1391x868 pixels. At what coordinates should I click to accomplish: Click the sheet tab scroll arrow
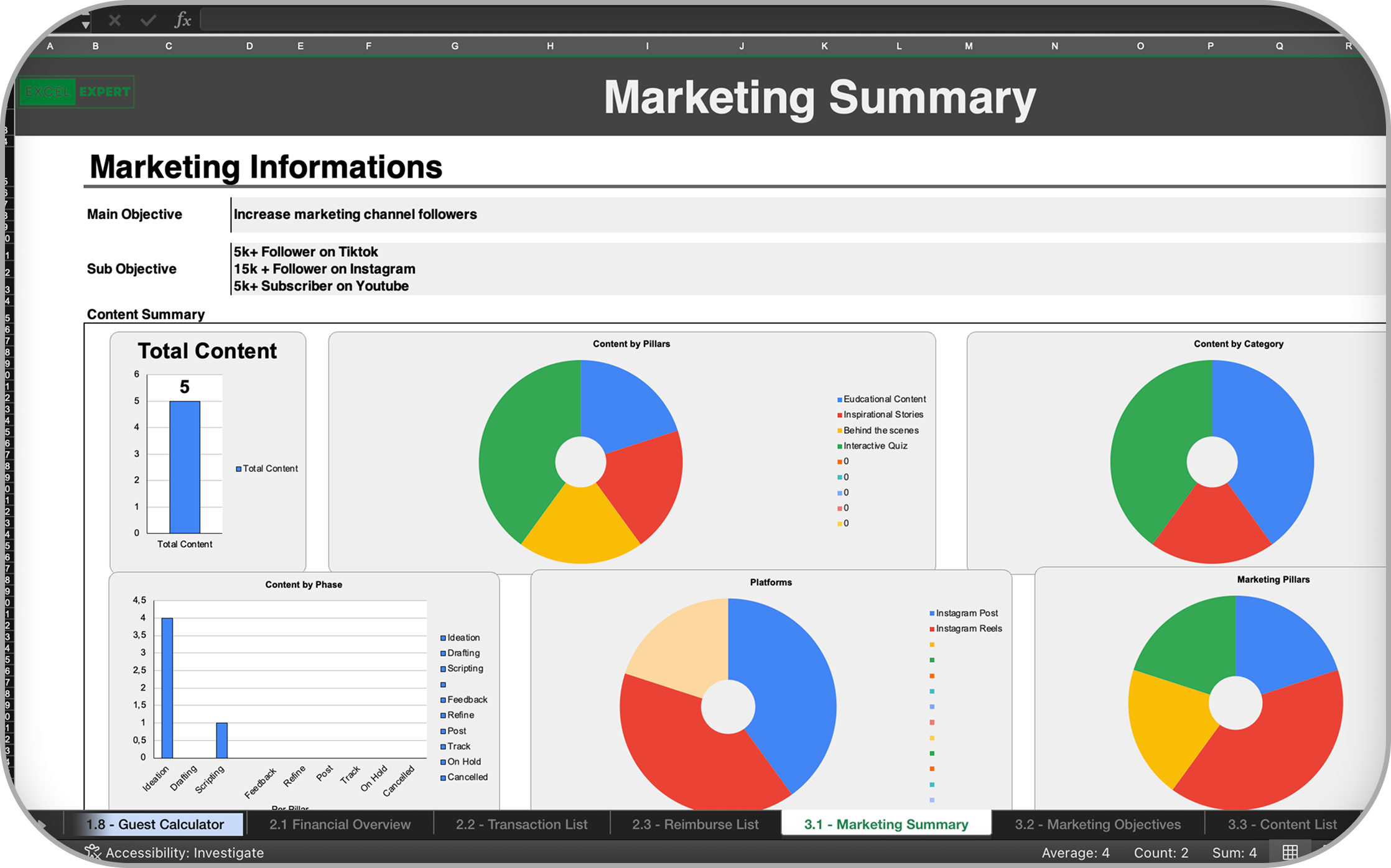point(41,824)
